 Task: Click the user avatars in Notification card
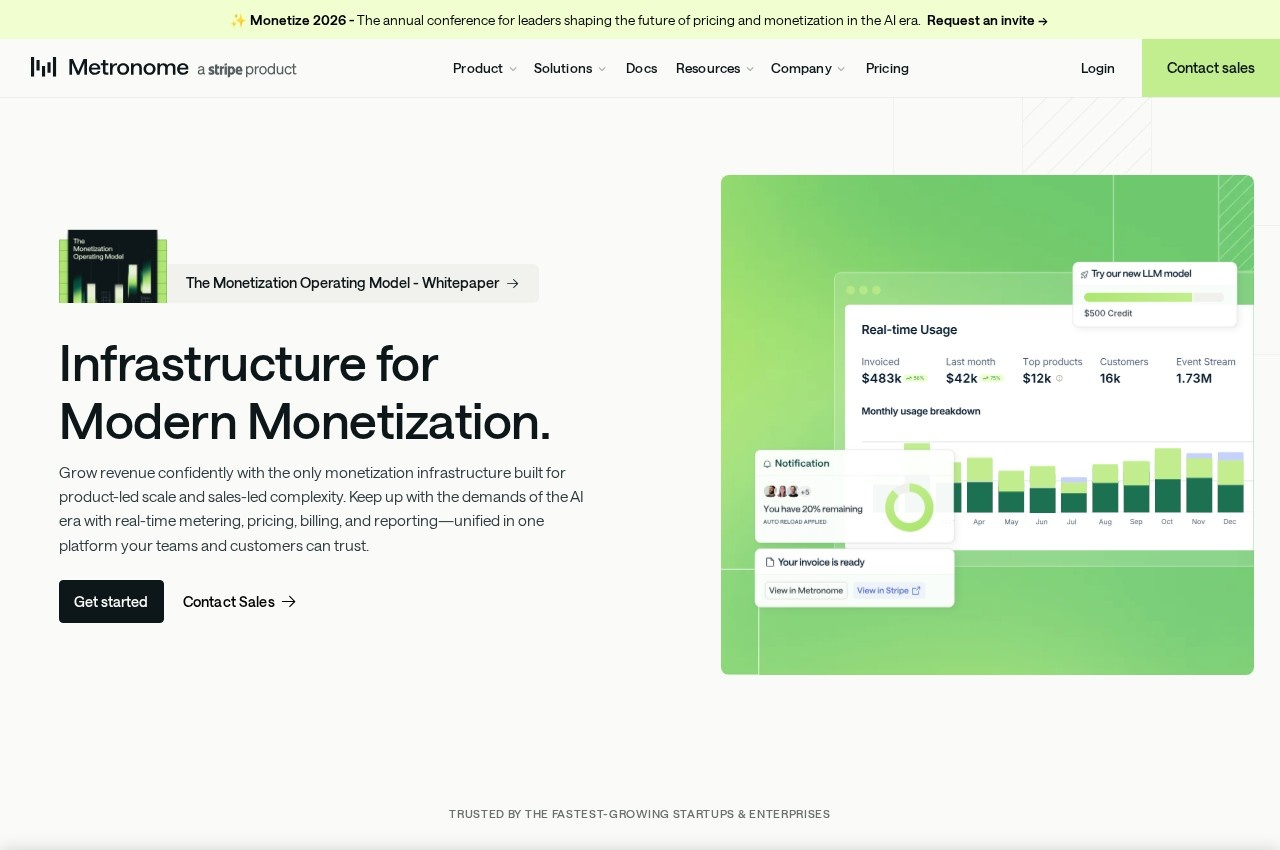[782, 491]
